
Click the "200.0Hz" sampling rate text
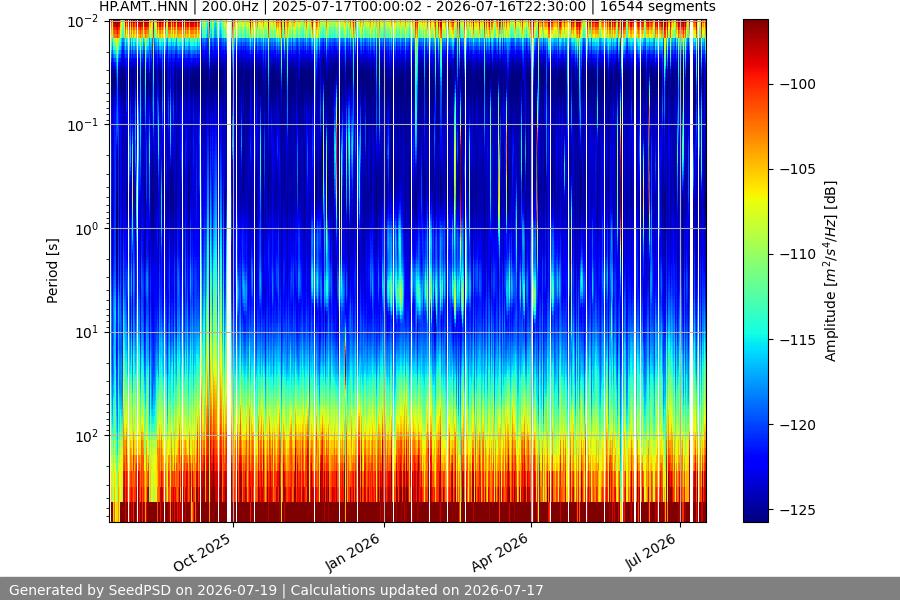tap(230, 6)
